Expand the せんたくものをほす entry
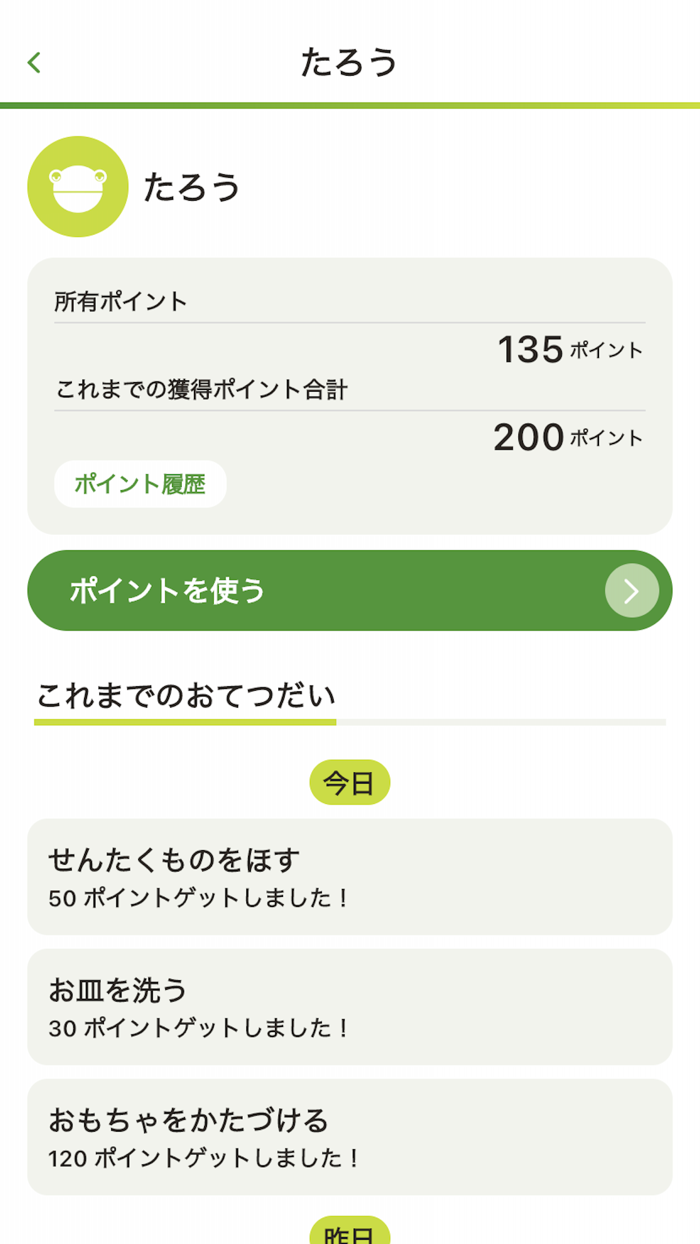 pyautogui.click(x=350, y=876)
